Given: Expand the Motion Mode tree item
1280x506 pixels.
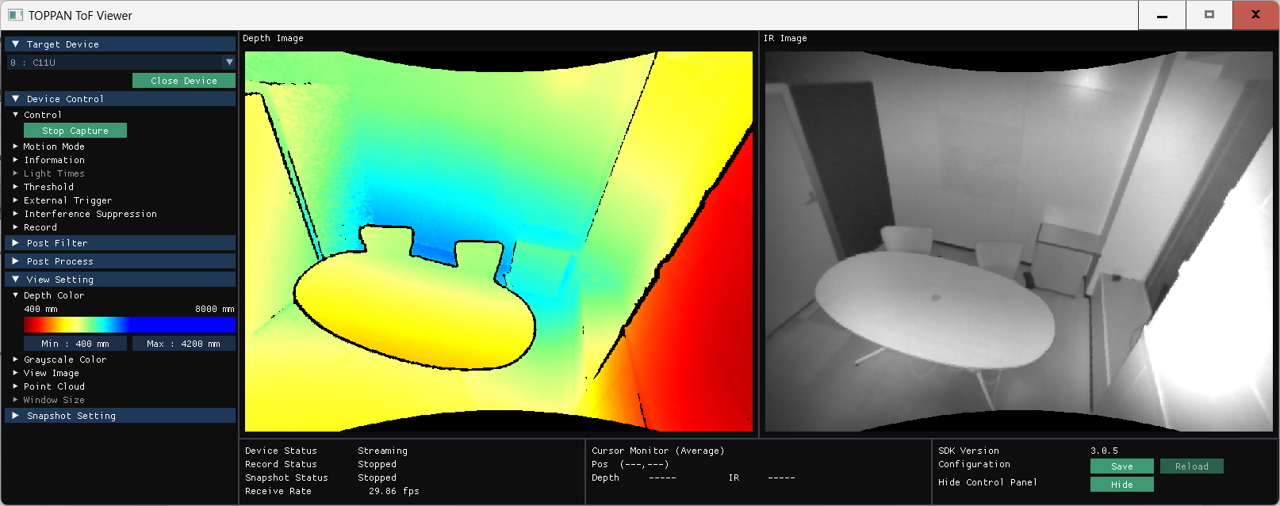Looking at the screenshot, I should (x=54, y=146).
